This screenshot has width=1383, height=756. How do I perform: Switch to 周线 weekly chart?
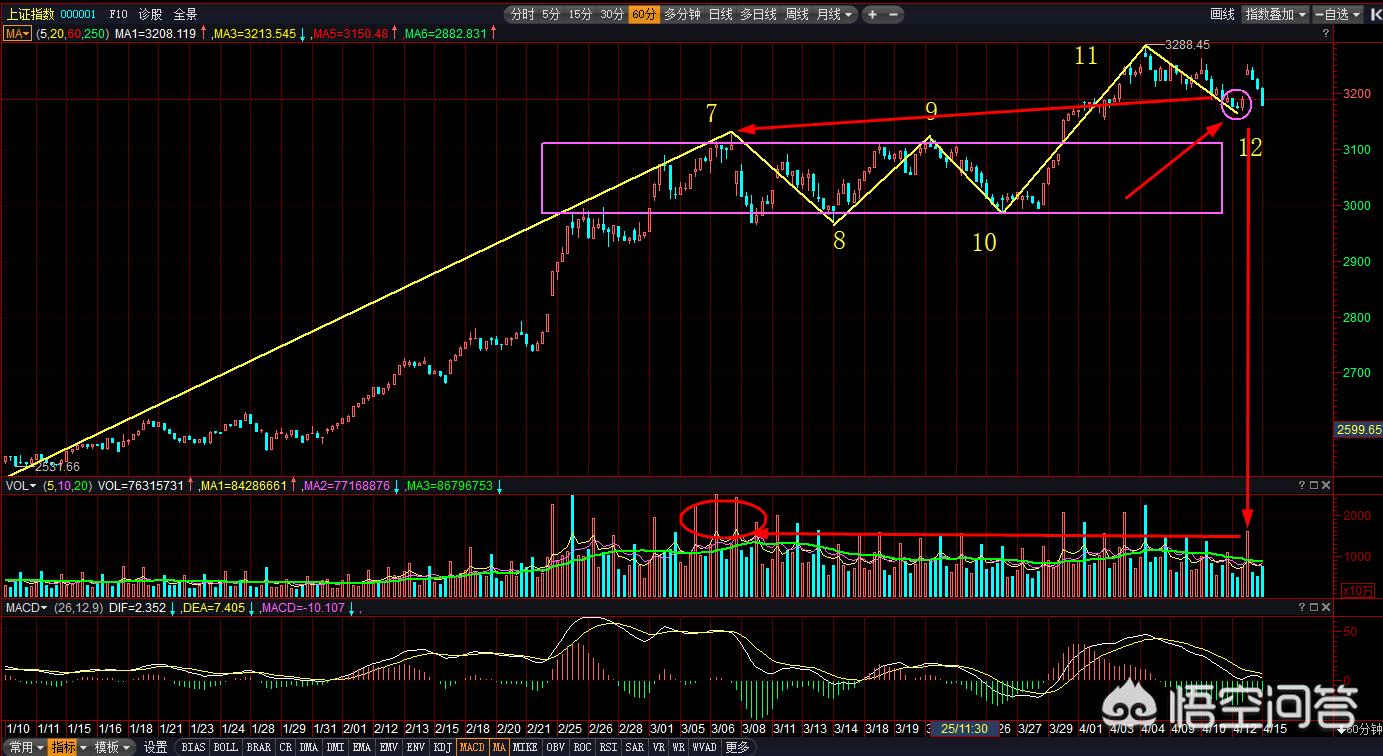pos(797,14)
